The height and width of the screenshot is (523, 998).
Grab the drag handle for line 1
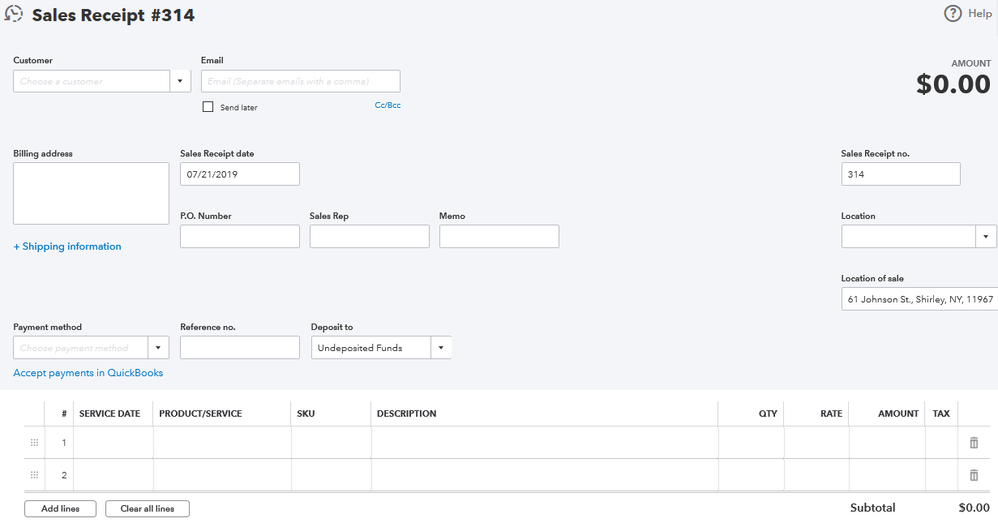click(35, 442)
